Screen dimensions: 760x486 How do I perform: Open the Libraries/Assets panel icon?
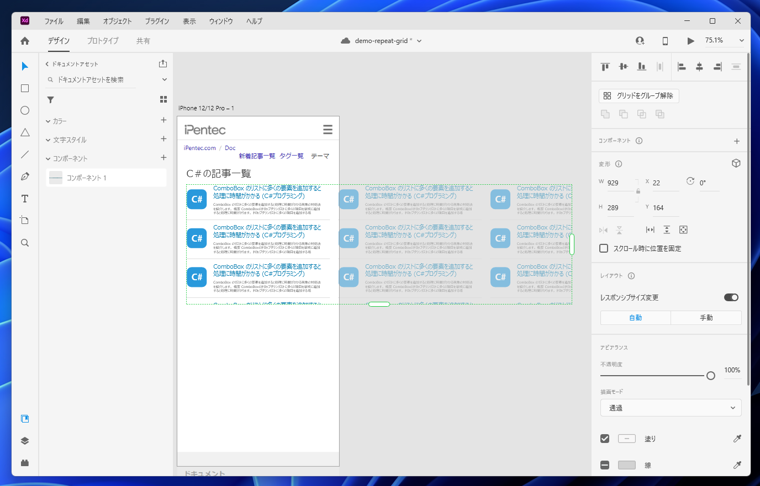pos(25,419)
